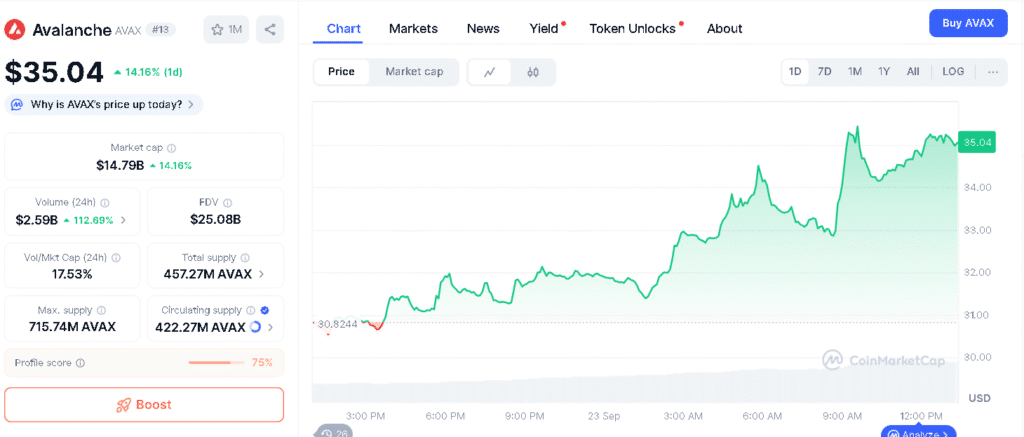Click the $25.08B FDV value
The width and height of the screenshot is (1024, 437).
pos(216,220)
